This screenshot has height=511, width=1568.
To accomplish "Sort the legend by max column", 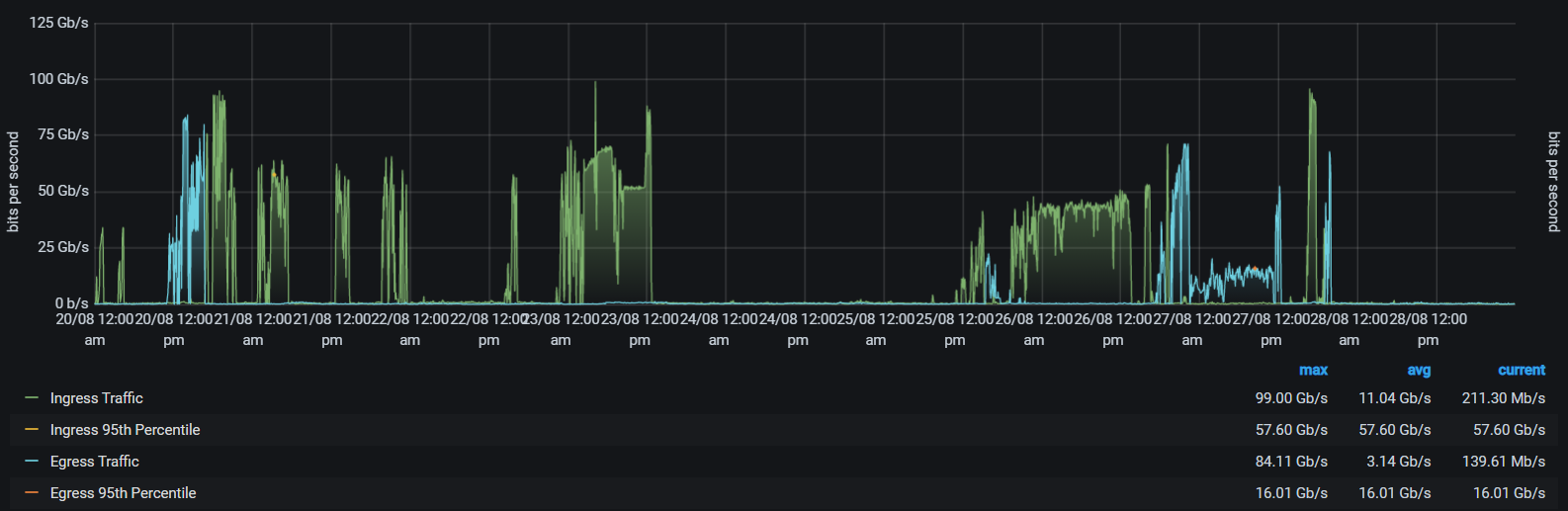I will (x=1313, y=371).
